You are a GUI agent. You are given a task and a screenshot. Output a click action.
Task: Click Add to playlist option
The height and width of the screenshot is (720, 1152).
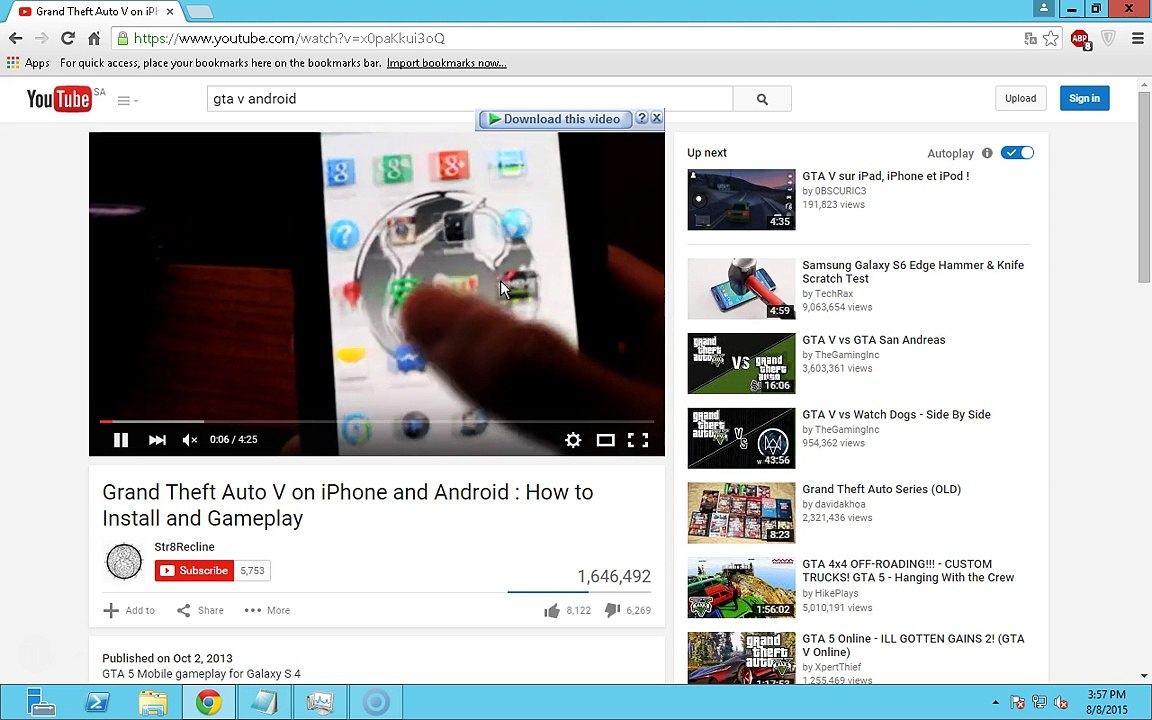pyautogui.click(x=129, y=610)
